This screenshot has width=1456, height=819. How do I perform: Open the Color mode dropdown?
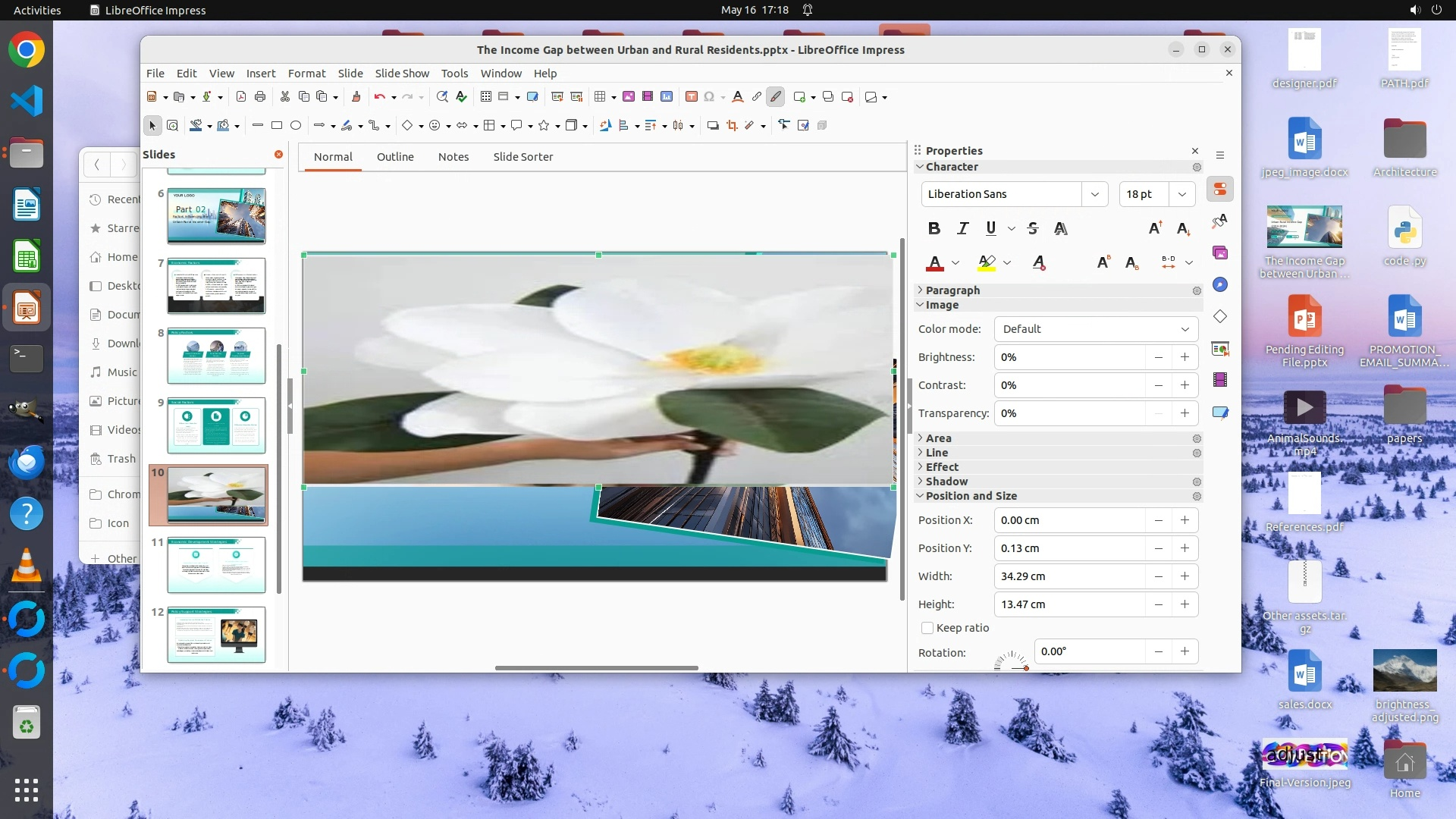pos(1096,329)
